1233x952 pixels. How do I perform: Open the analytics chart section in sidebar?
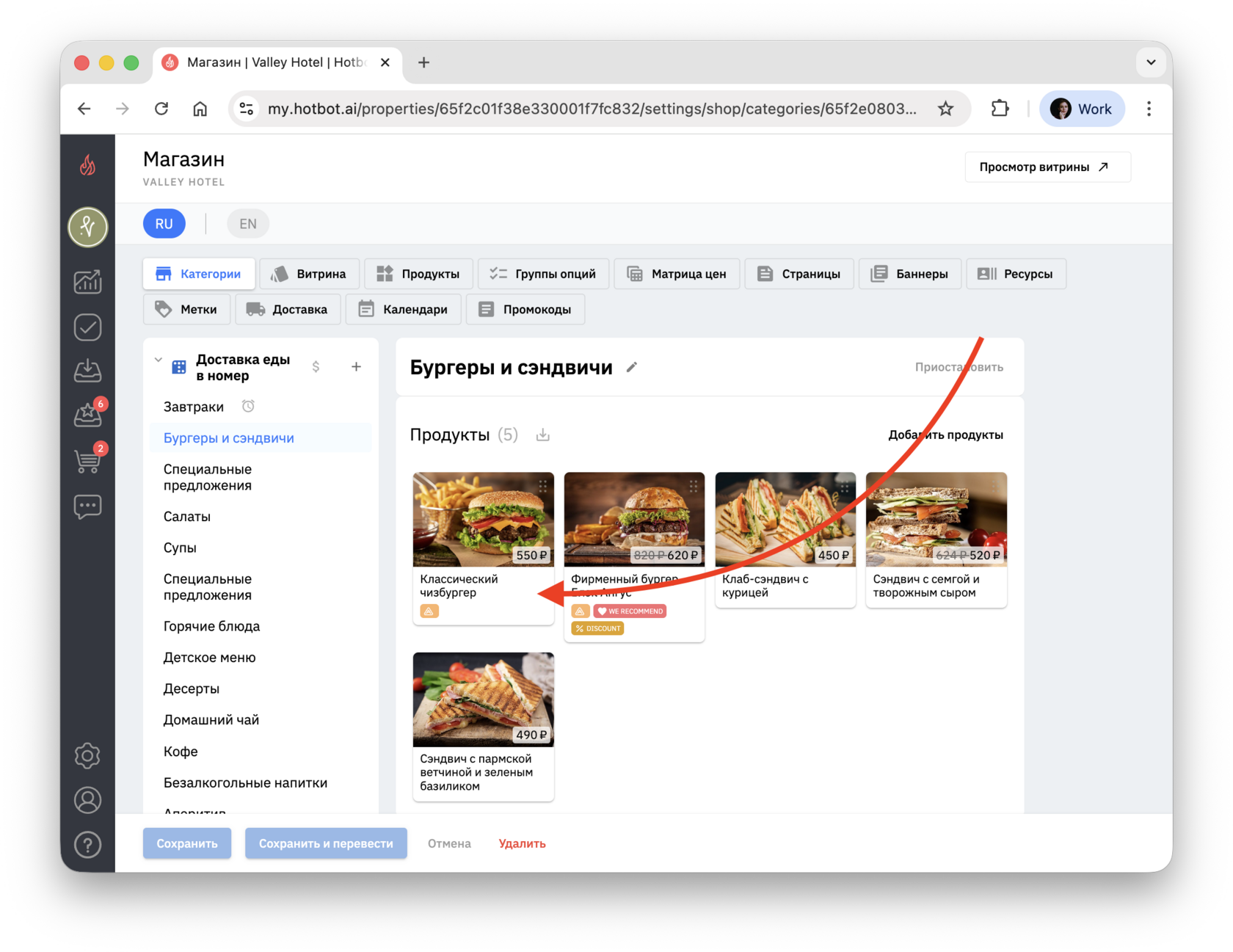coord(87,282)
